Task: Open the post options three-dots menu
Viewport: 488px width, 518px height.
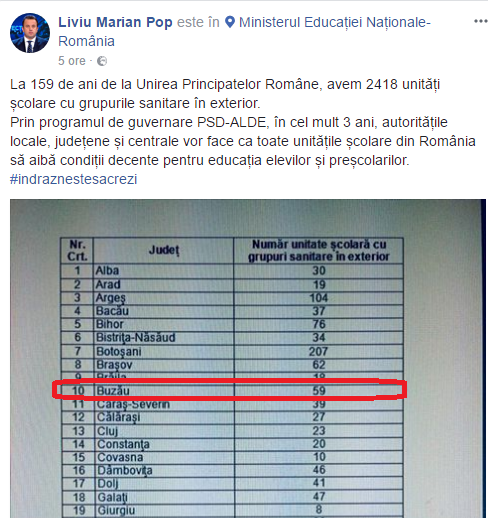Action: coord(481,21)
